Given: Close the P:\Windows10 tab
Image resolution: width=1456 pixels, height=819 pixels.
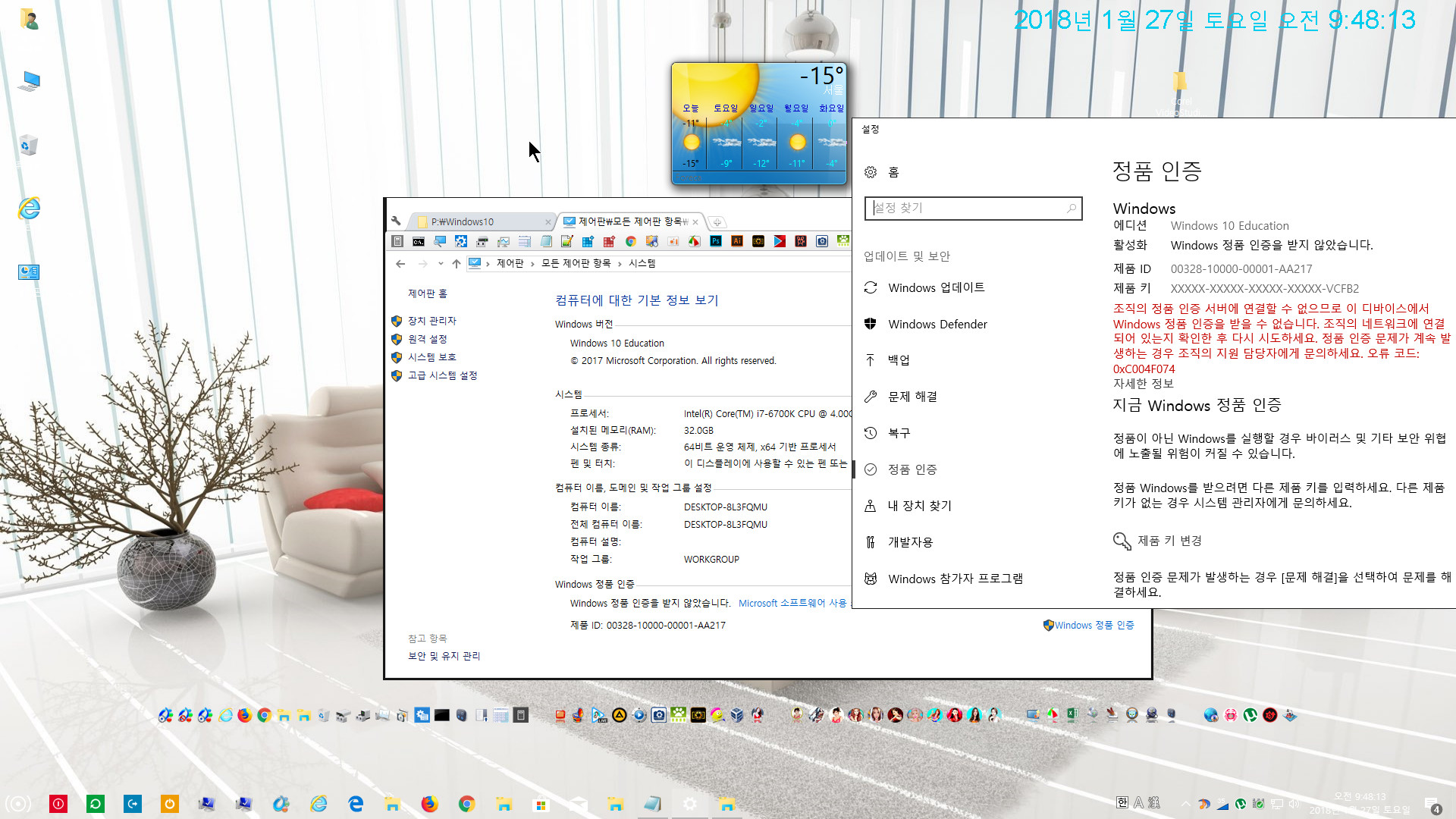Looking at the screenshot, I should [x=548, y=221].
